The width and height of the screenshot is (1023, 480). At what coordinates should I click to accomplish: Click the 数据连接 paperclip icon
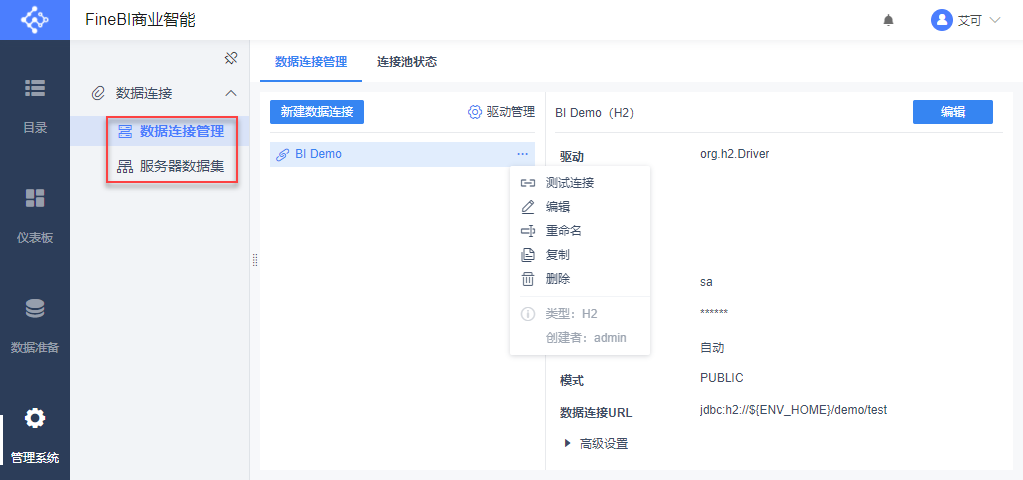[98, 93]
